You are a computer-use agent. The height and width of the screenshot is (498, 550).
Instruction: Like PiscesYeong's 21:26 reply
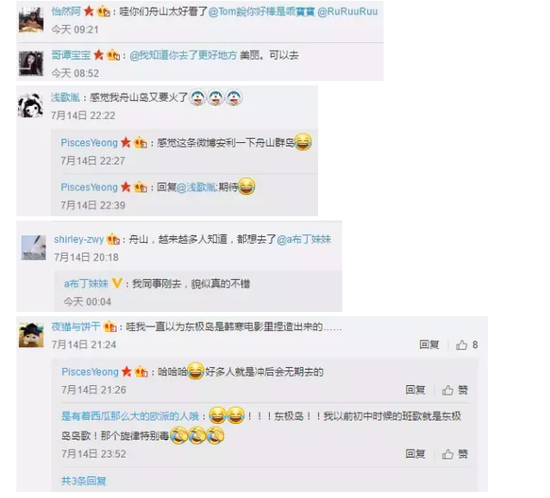point(455,390)
